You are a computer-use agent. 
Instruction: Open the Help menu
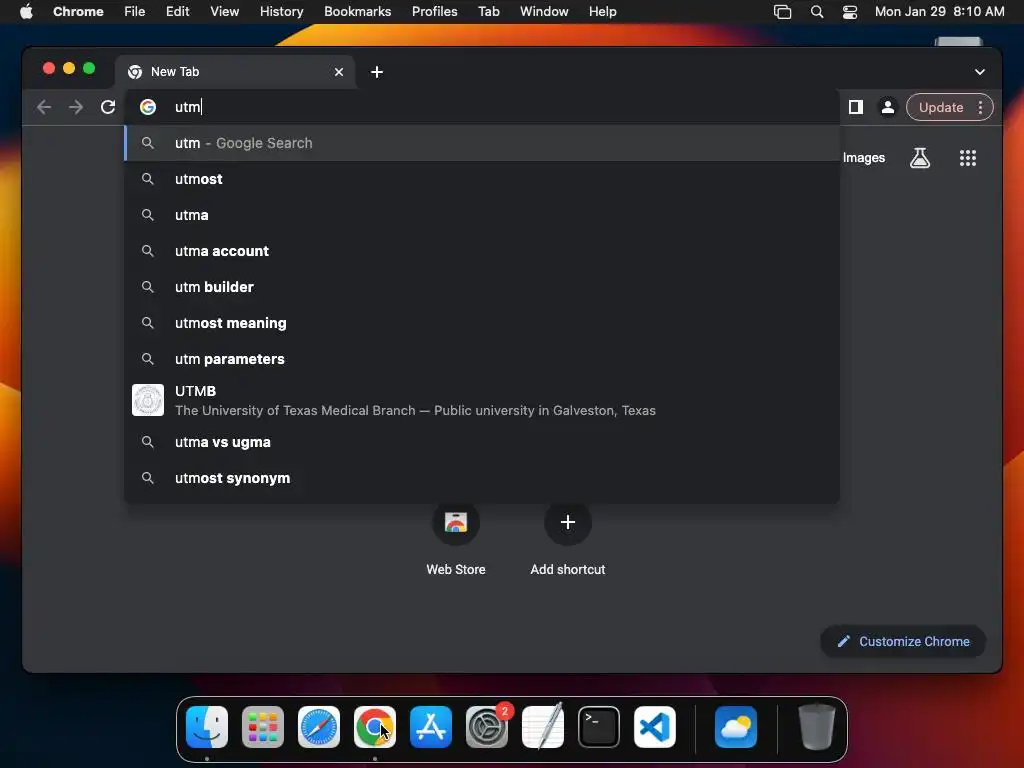tap(602, 12)
